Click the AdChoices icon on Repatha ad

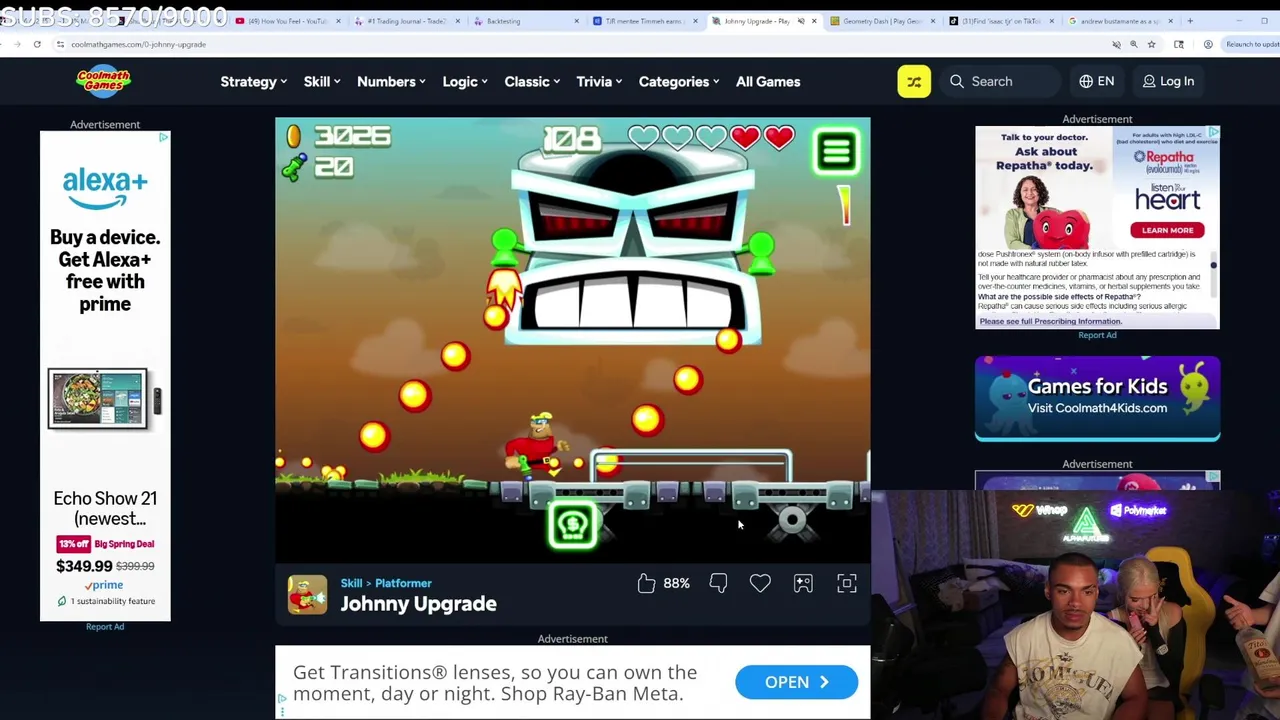pyautogui.click(x=1213, y=132)
